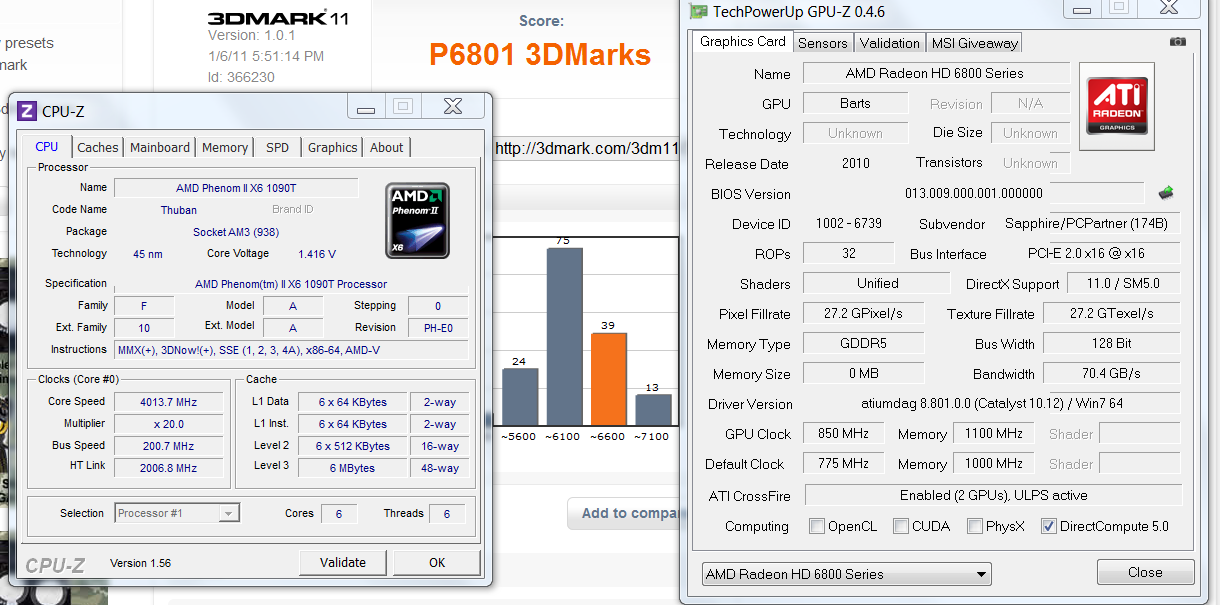Image resolution: width=1220 pixels, height=605 pixels.
Task: Open the Processor #1 selection dropdown
Action: coord(177,513)
